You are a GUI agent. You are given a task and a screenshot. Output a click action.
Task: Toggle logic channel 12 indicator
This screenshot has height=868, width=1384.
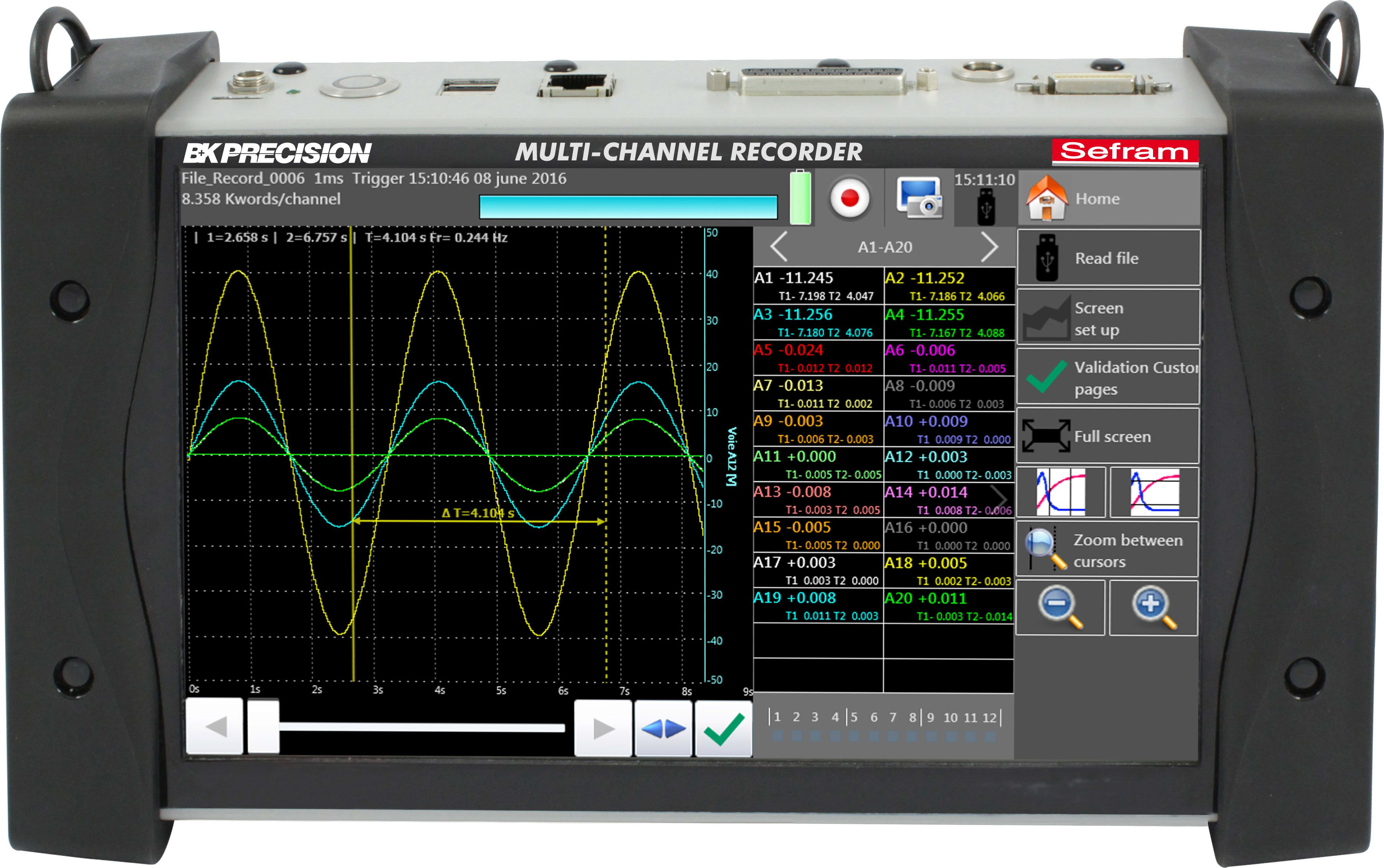990,736
